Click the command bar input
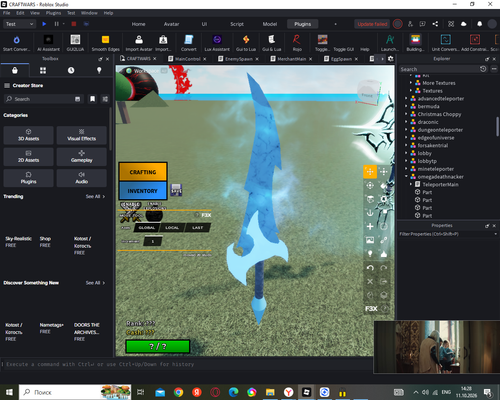 (187, 364)
